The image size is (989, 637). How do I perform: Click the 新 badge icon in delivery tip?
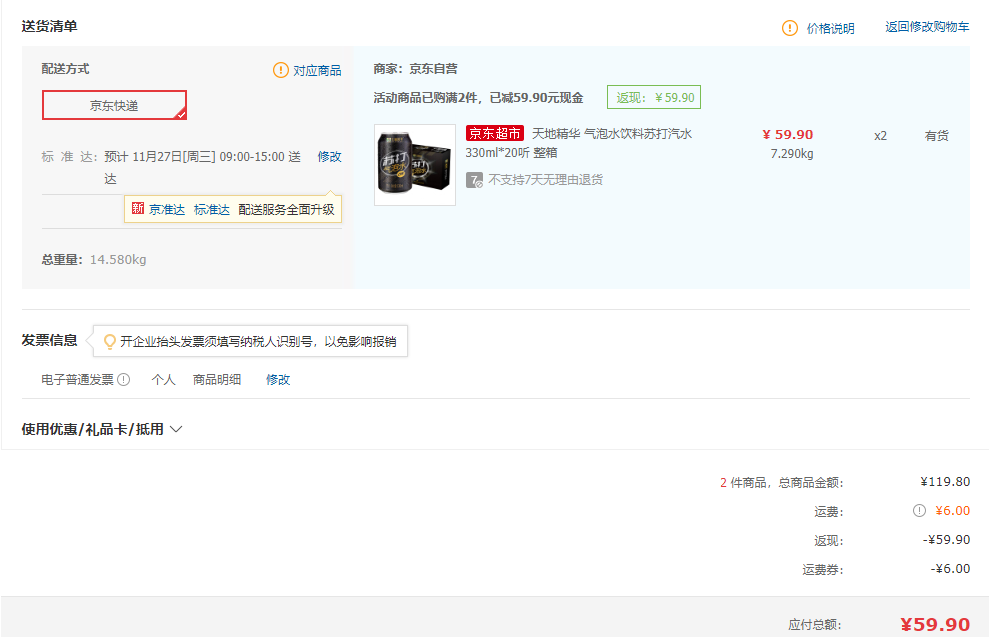pyautogui.click(x=138, y=208)
